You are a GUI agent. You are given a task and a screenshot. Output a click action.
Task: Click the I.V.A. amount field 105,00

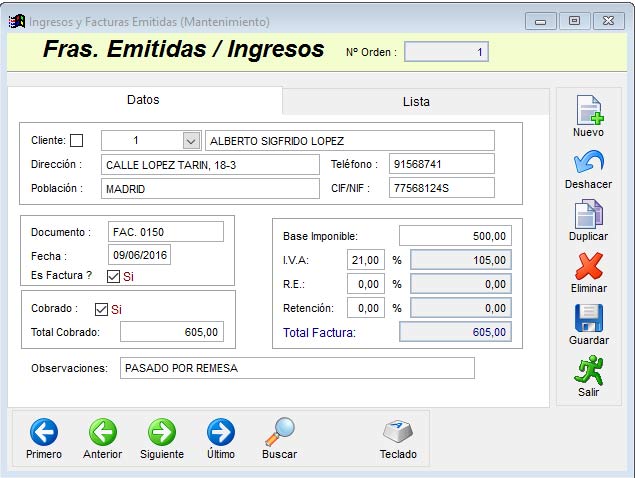(461, 260)
